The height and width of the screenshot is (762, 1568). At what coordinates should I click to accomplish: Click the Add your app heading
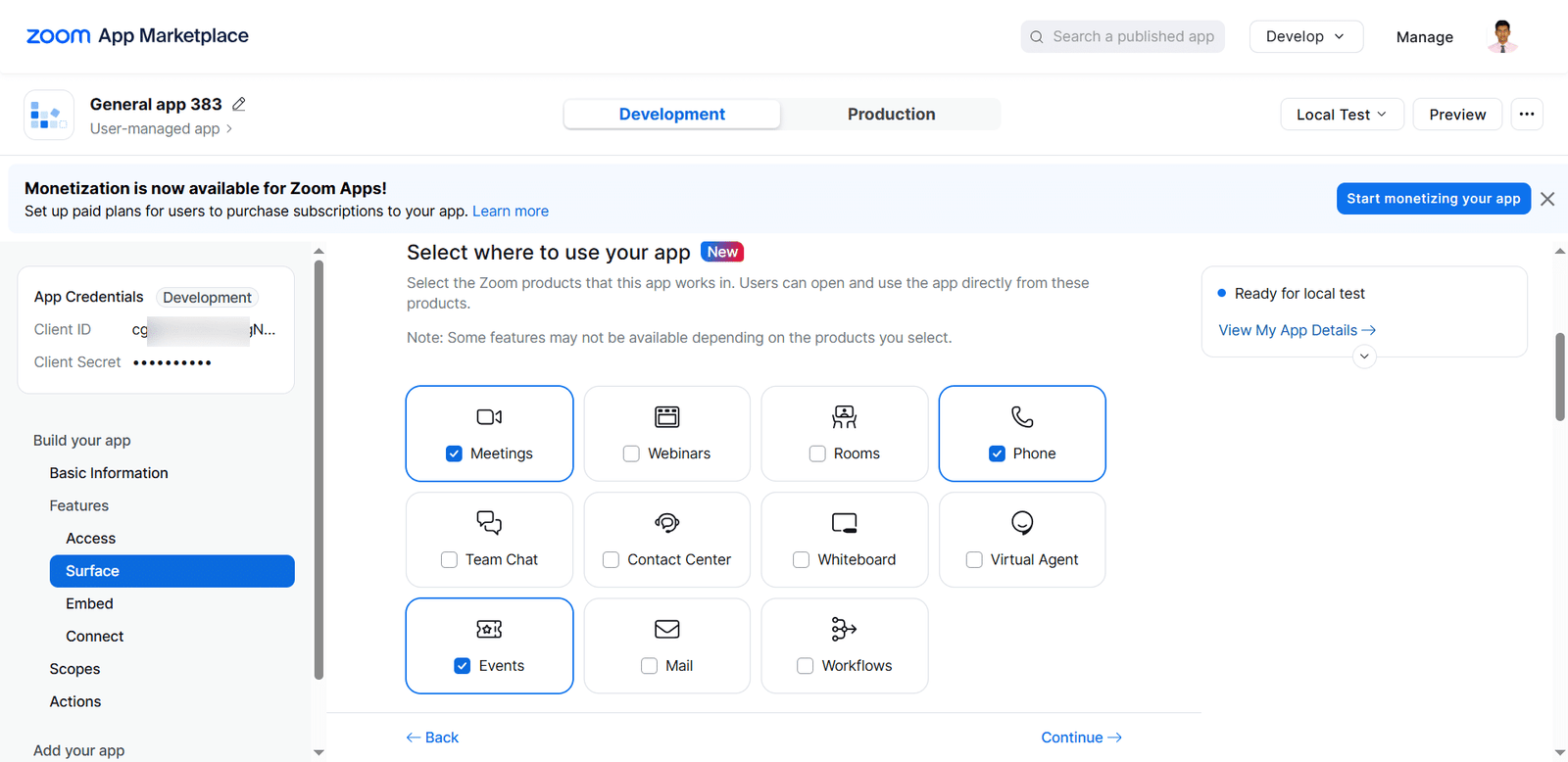[x=78, y=750]
